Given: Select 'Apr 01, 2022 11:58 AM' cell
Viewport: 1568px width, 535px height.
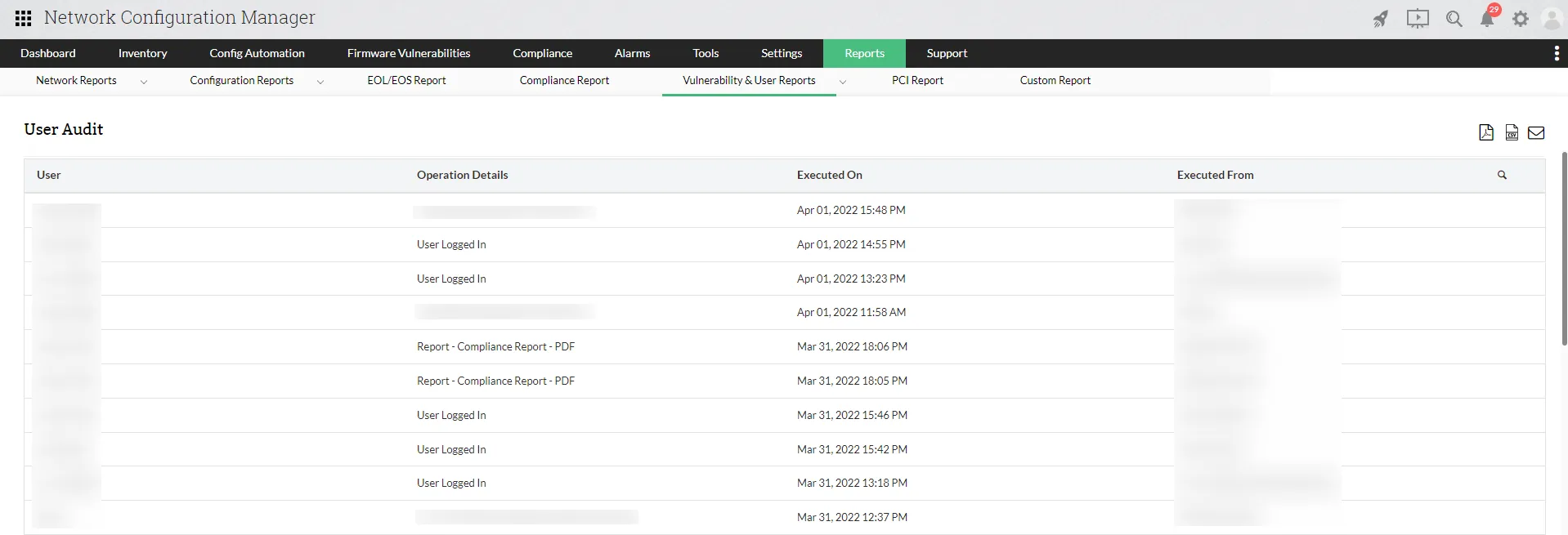Looking at the screenshot, I should (851, 312).
